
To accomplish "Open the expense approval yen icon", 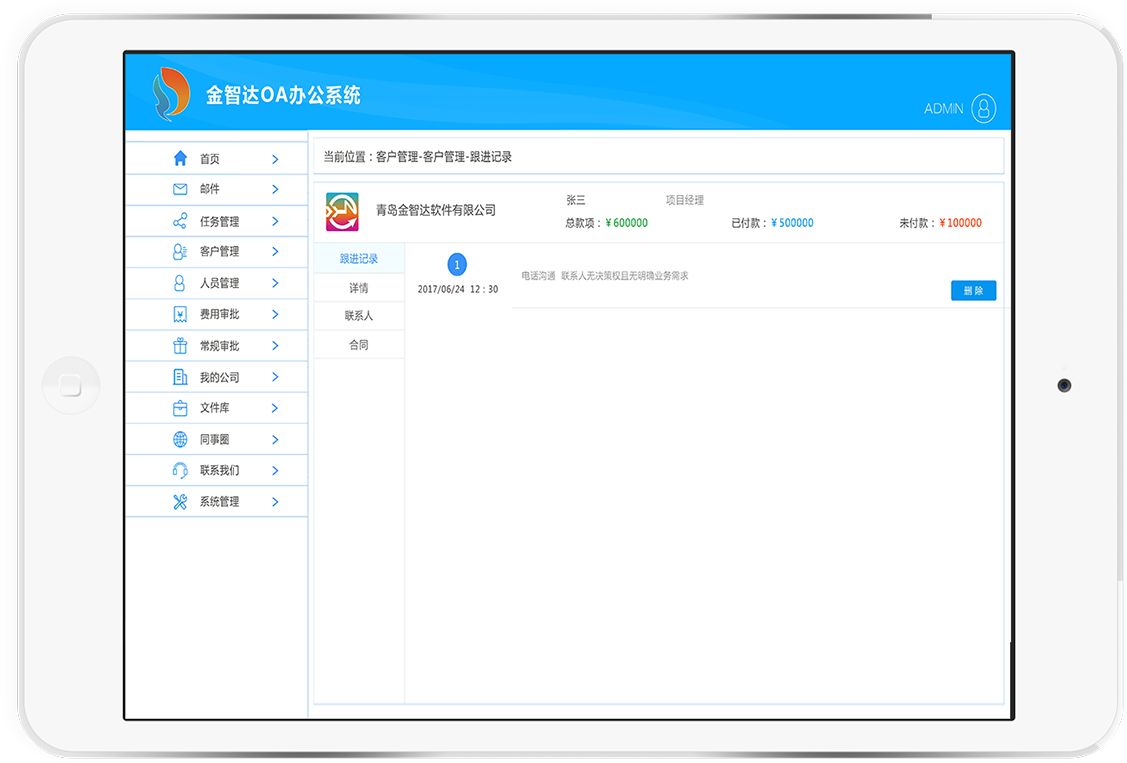I will point(180,314).
